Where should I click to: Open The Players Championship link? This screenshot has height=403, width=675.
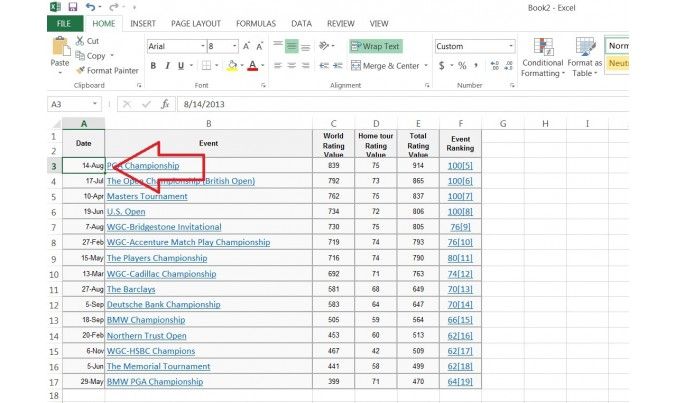157,258
